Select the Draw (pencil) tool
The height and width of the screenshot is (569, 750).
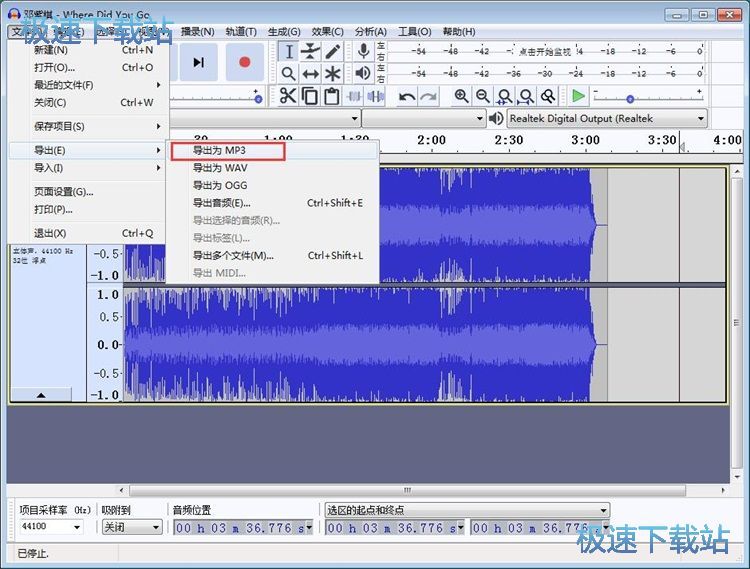tap(333, 51)
